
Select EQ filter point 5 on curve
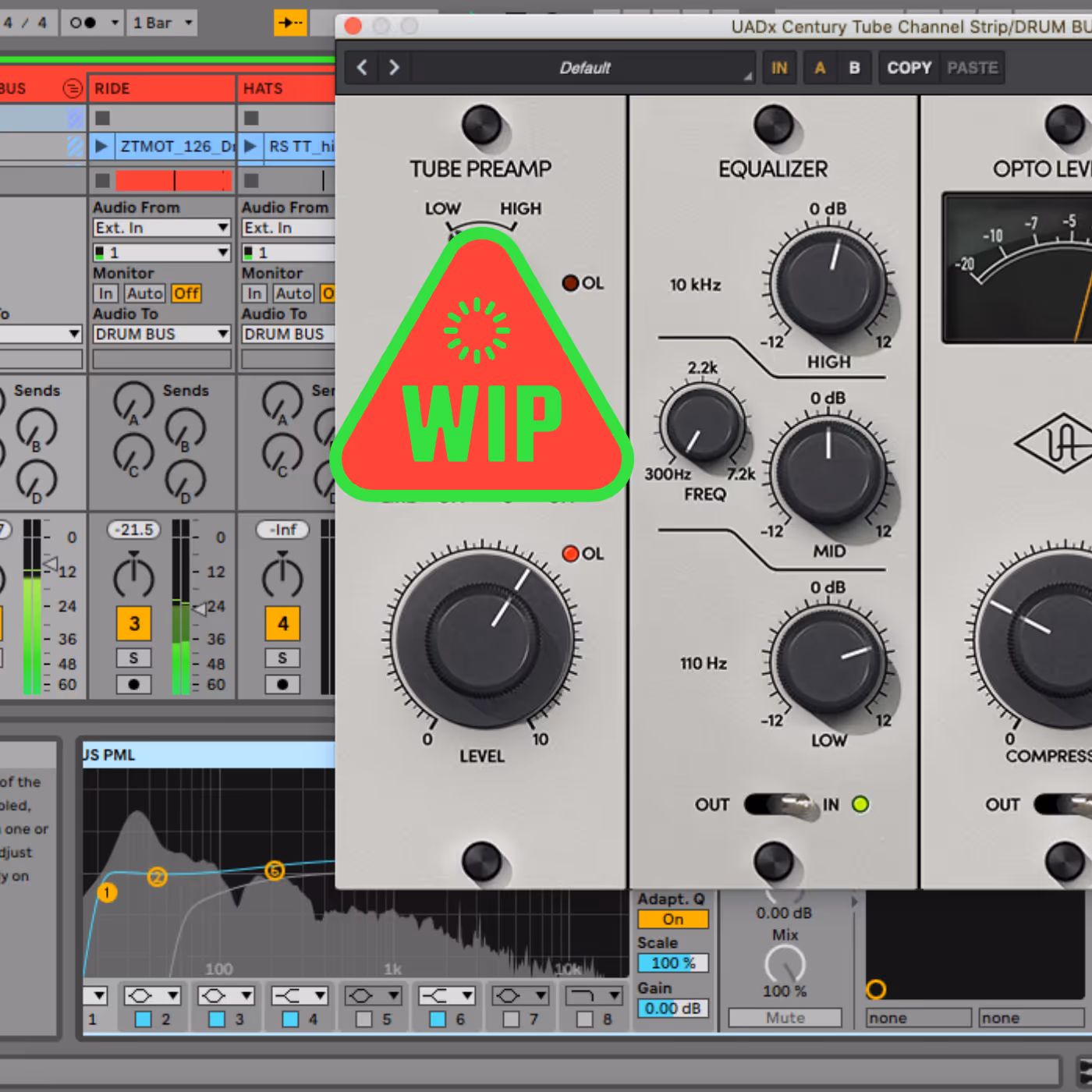[274, 870]
